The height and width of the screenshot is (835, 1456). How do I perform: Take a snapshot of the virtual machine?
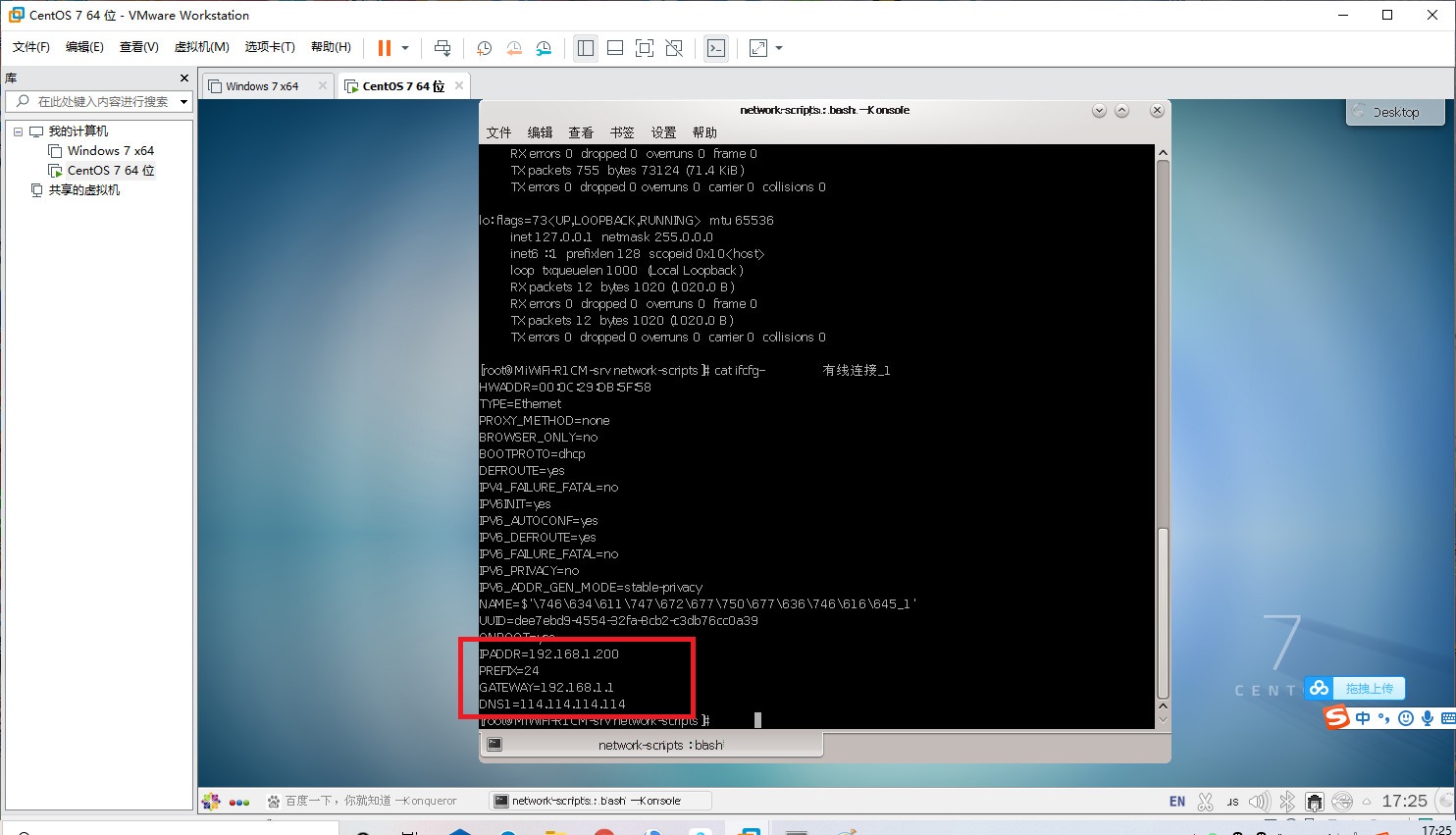[484, 48]
